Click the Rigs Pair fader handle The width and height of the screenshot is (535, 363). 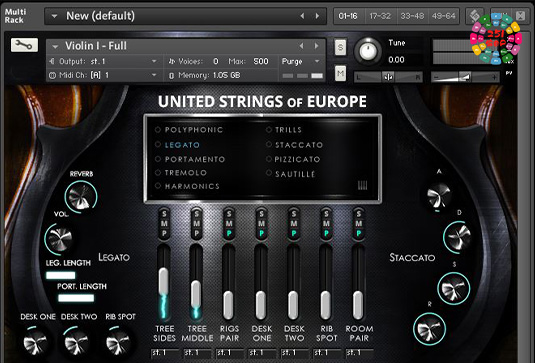point(228,305)
